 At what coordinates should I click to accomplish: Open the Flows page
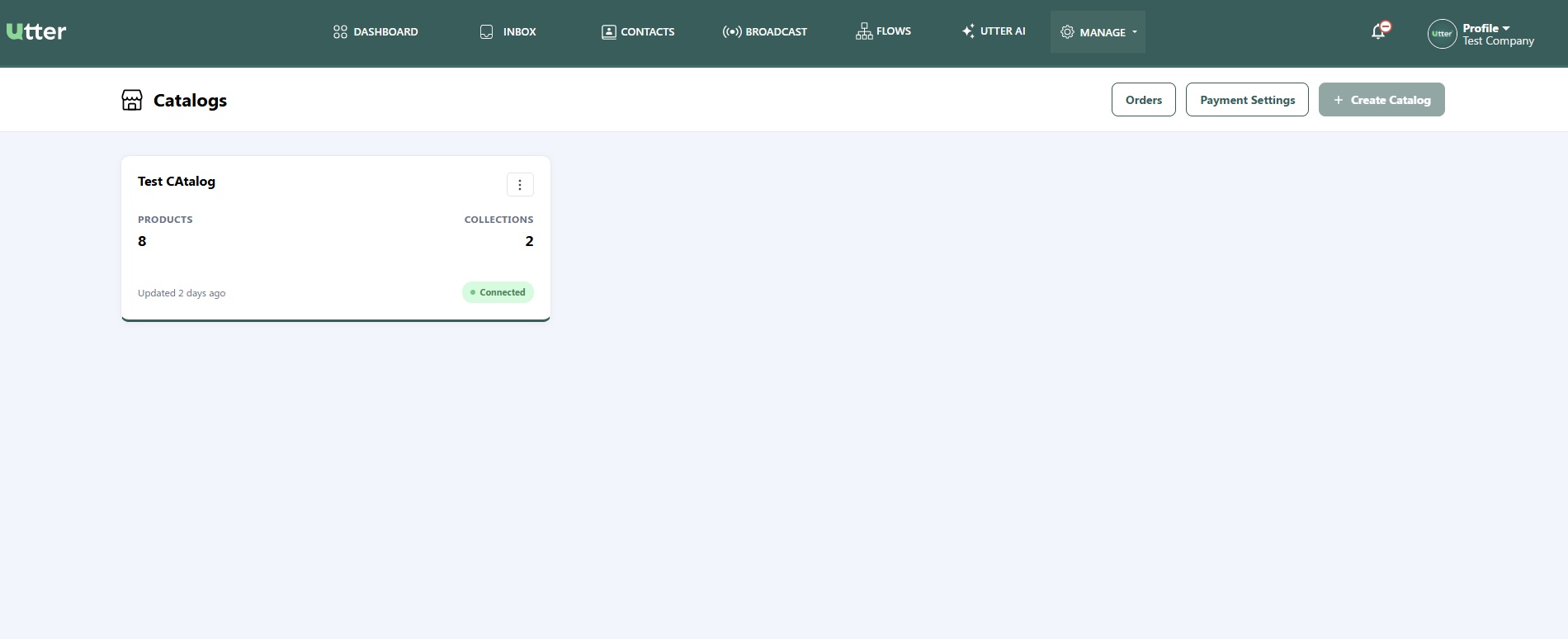[x=883, y=31]
